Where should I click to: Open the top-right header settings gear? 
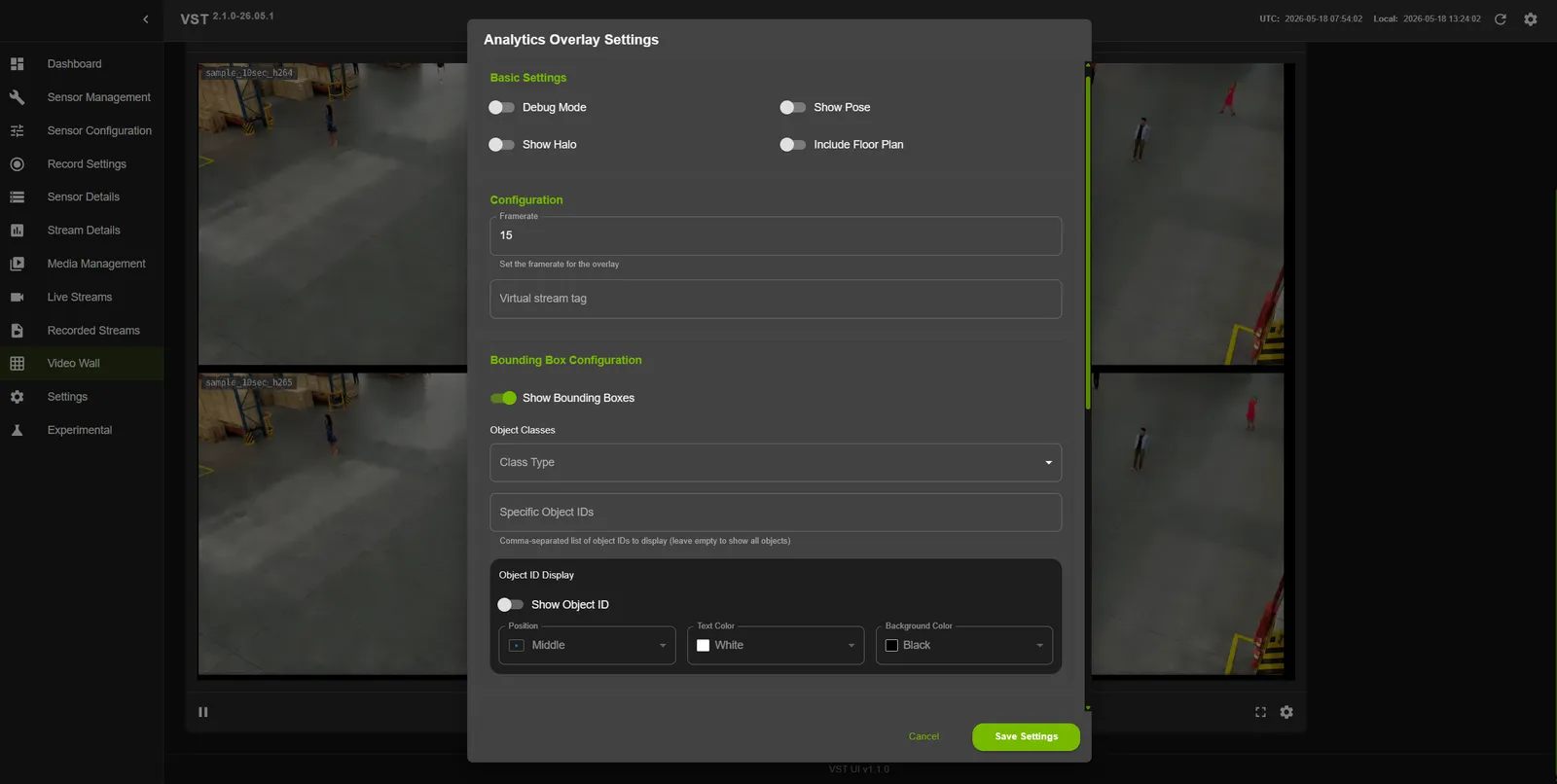[1531, 19]
